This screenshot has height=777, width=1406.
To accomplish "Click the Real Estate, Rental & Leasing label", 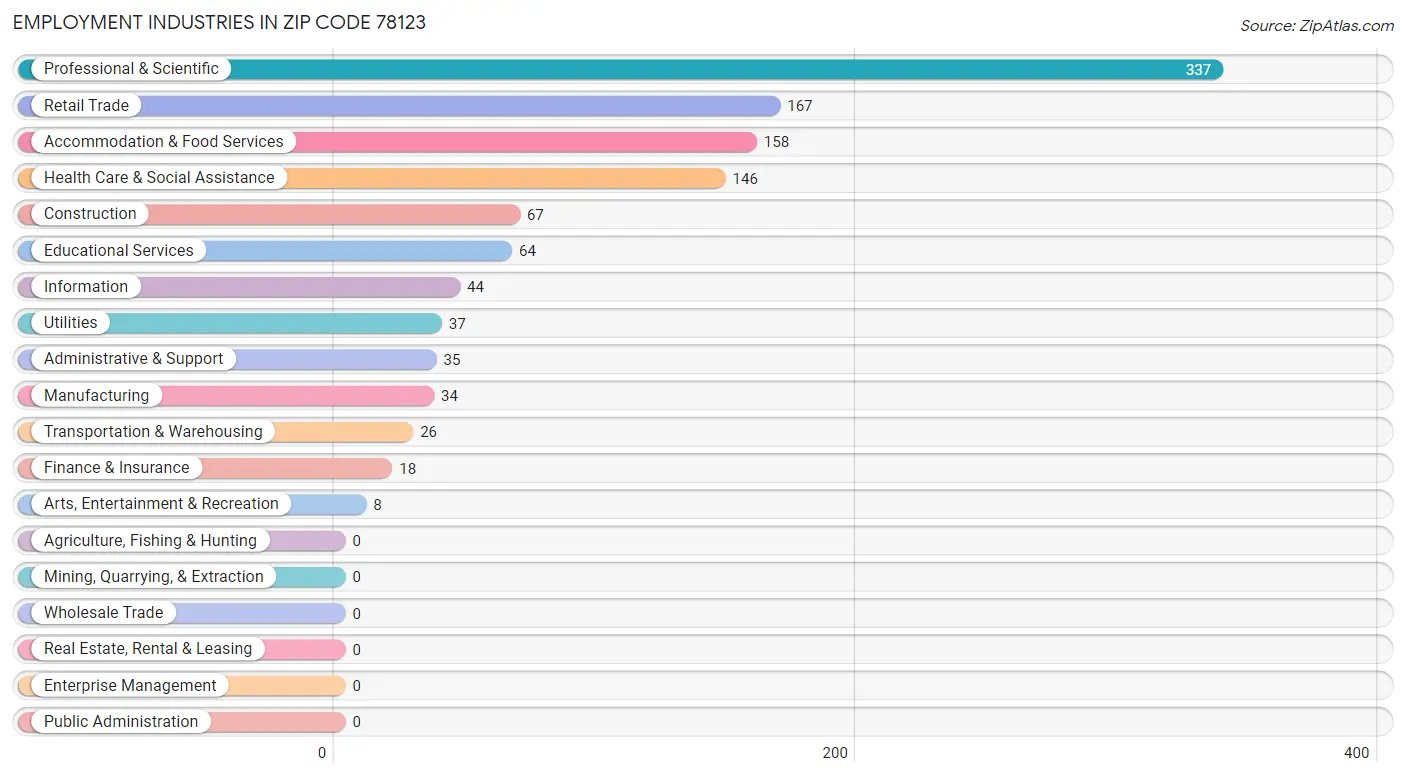I will point(148,648).
